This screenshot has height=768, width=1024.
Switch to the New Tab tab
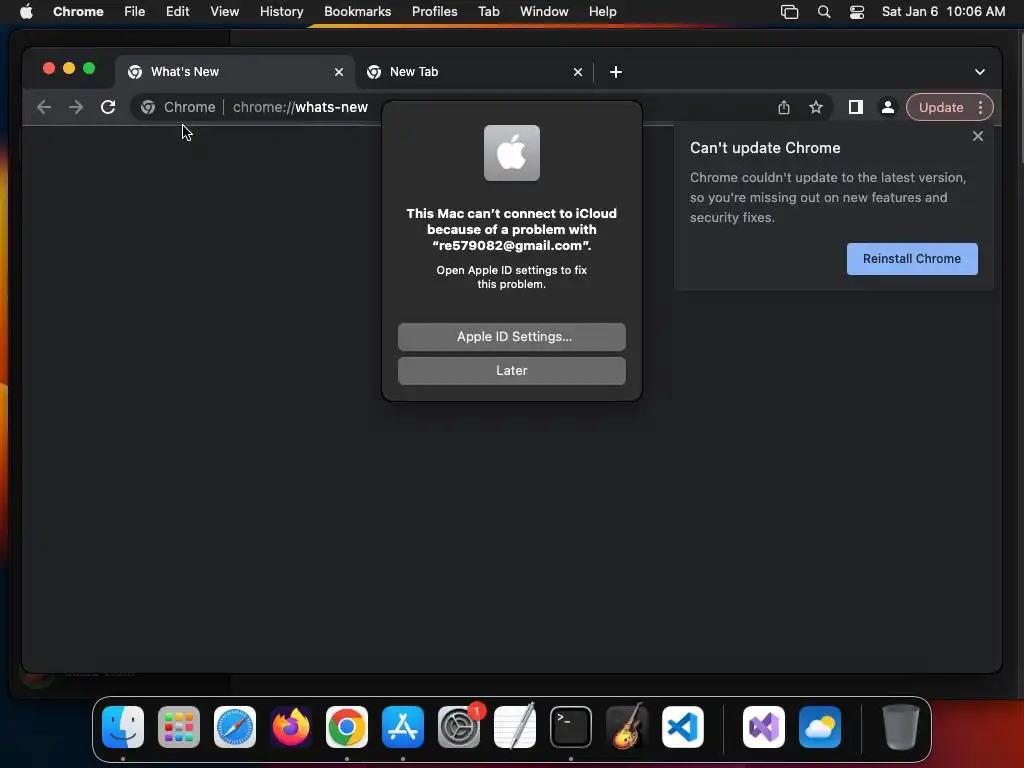coord(474,72)
